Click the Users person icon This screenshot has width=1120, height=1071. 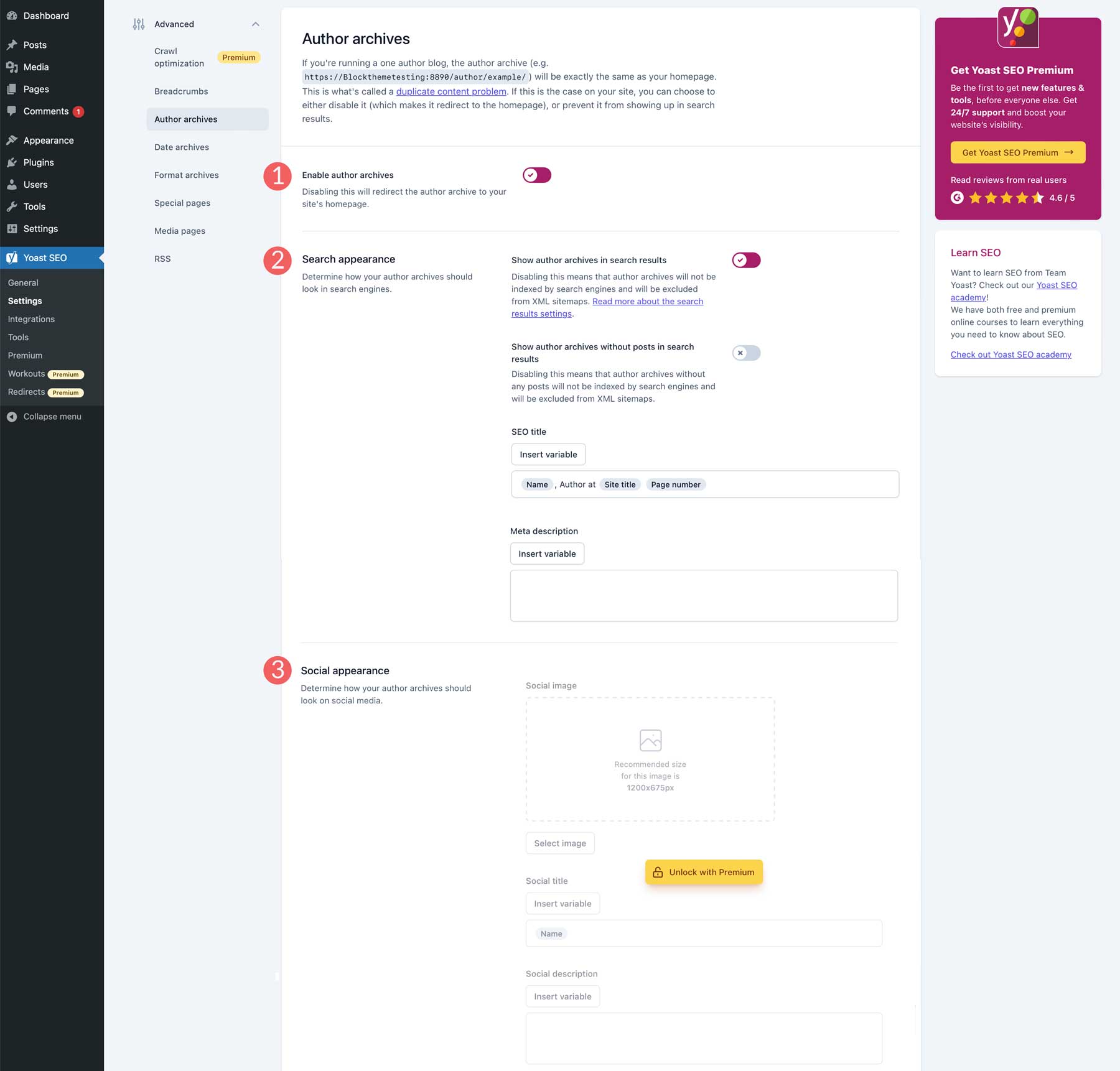(x=12, y=185)
